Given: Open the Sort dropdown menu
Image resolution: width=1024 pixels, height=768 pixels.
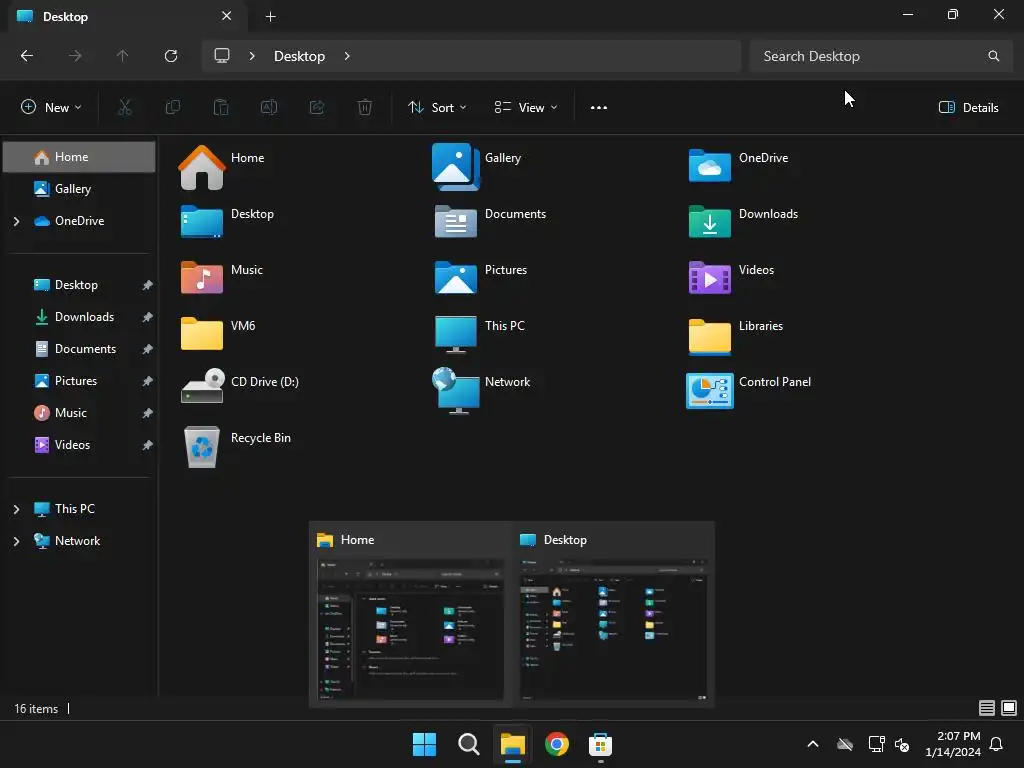Looking at the screenshot, I should (437, 107).
